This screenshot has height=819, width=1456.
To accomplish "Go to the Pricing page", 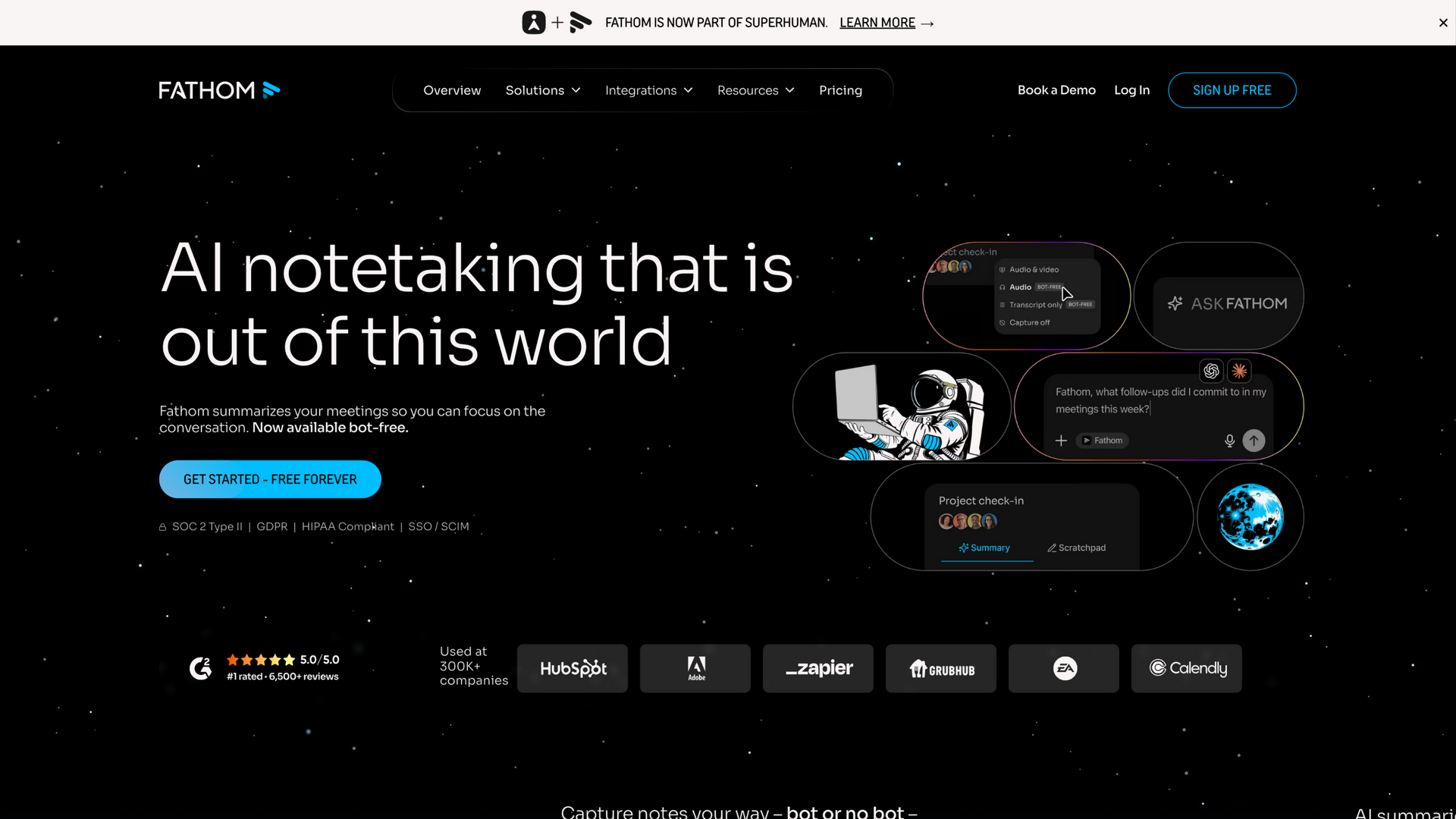I will pos(840,90).
